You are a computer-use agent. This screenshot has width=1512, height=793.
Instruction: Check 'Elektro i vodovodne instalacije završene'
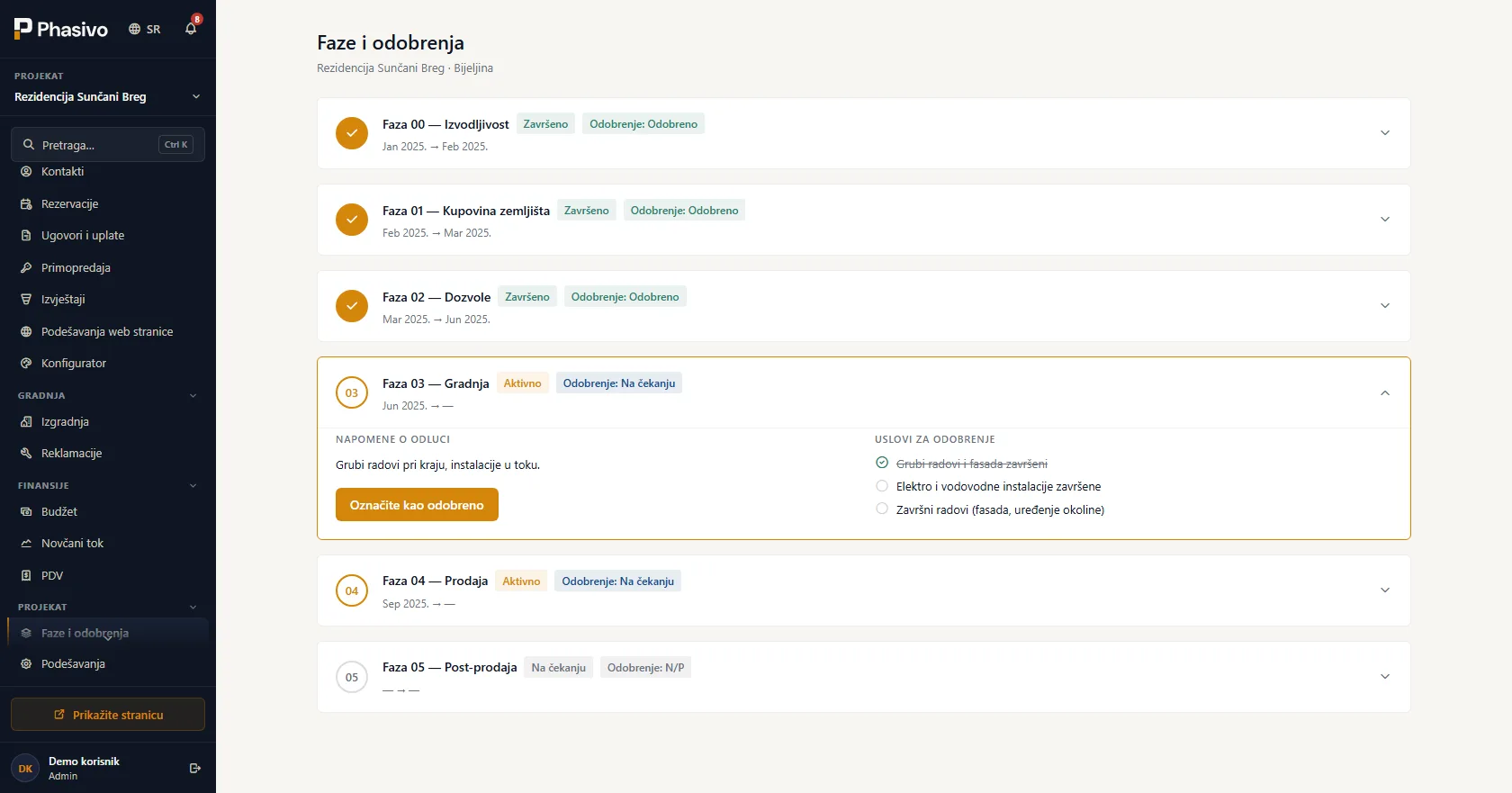(x=882, y=486)
